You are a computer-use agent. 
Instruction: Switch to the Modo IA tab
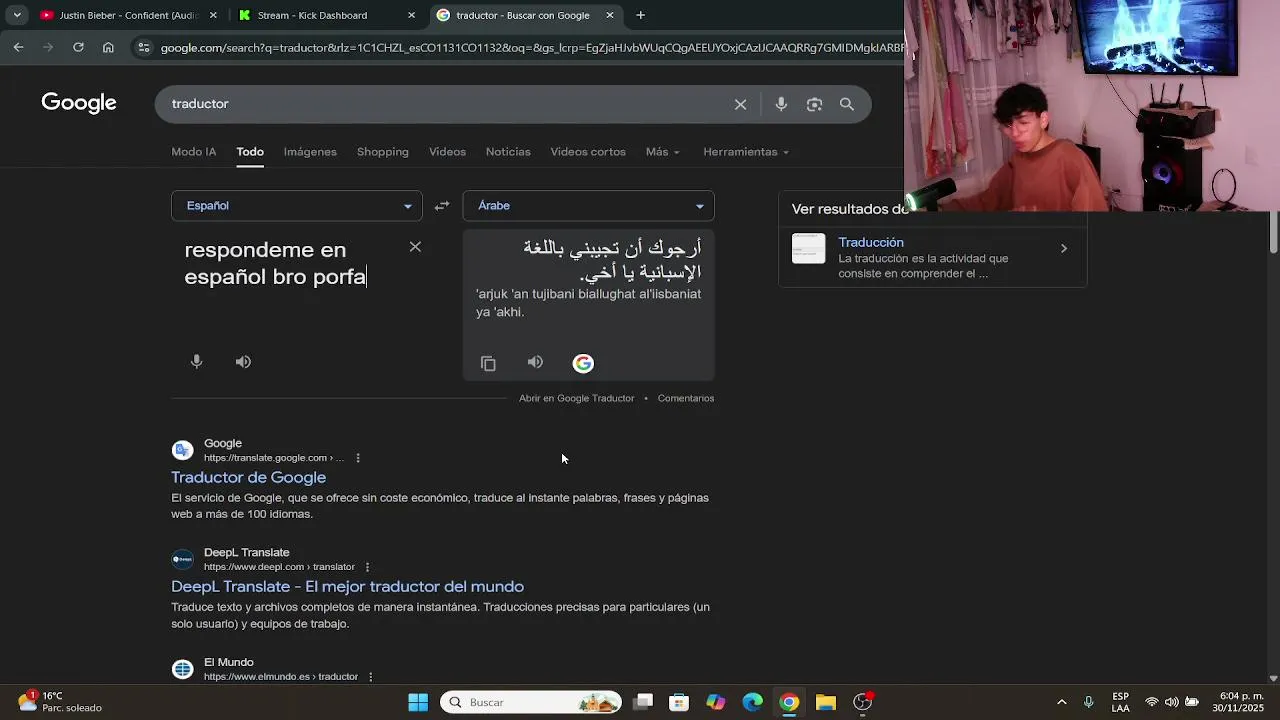(x=194, y=152)
